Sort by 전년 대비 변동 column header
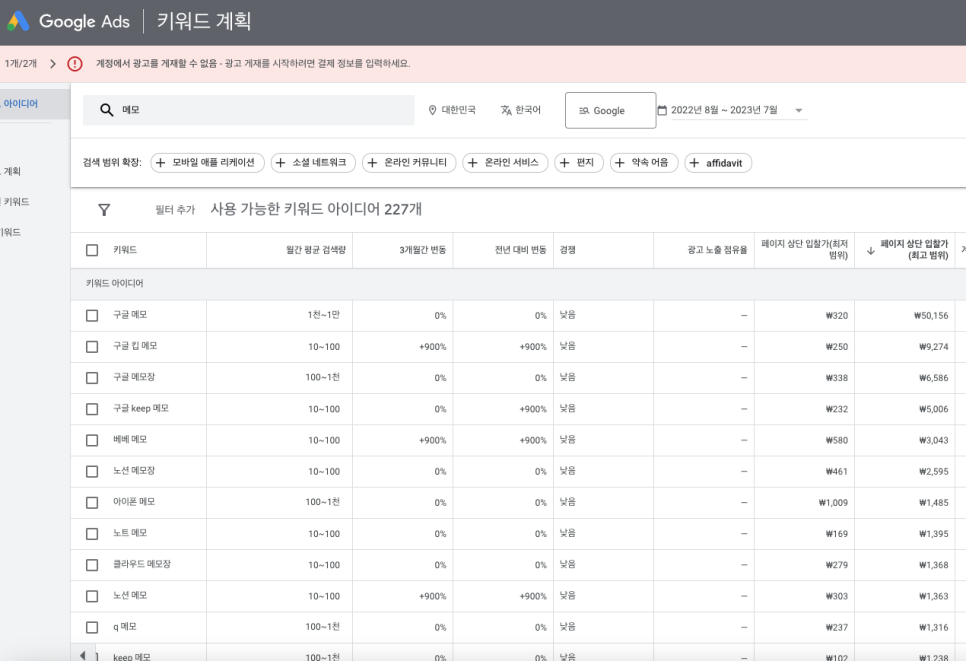Screen dimensions: 966x661 521,250
